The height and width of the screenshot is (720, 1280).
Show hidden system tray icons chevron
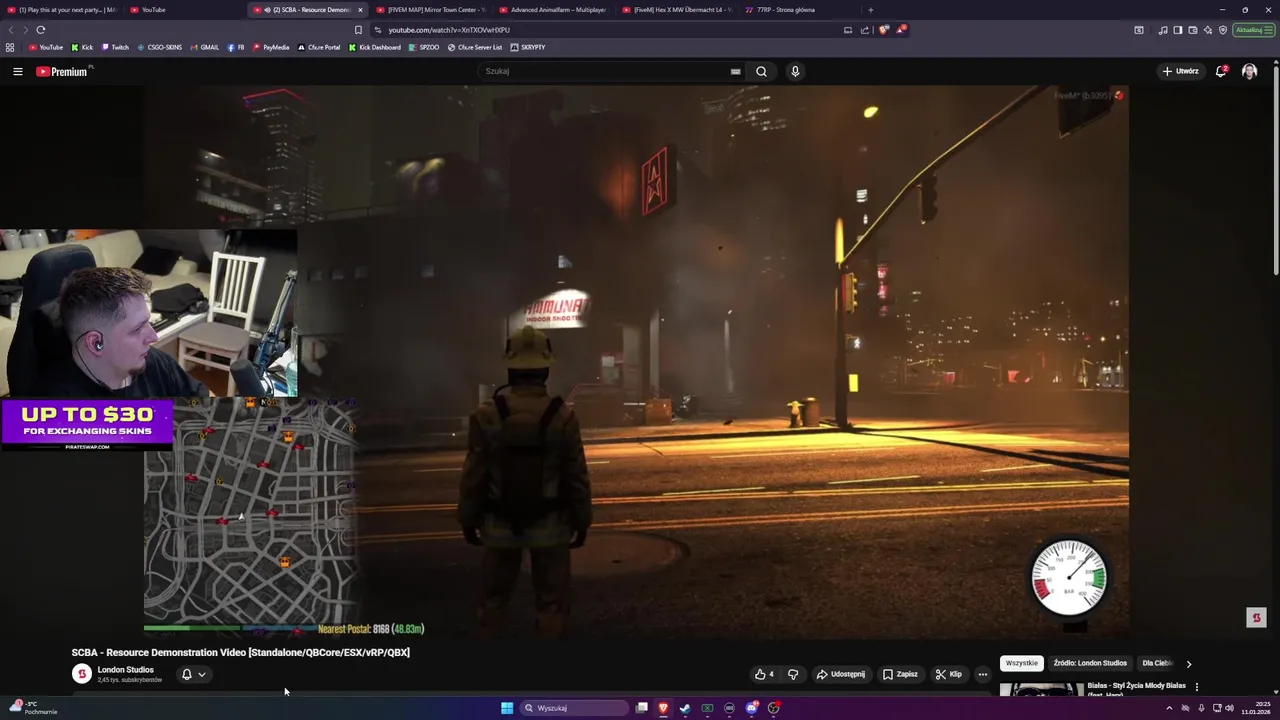[1169, 708]
